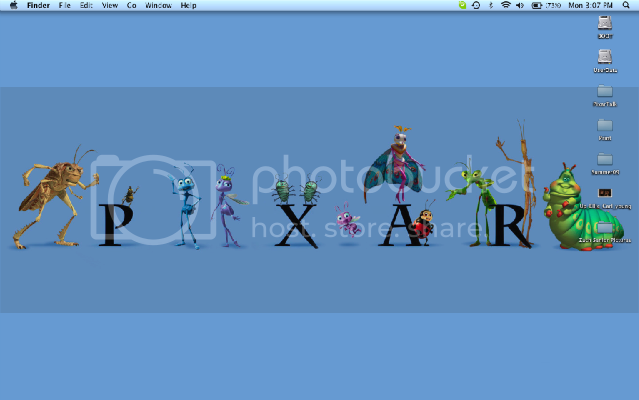This screenshot has width=639, height=400.
Task: Open the Finder menu
Action: point(38,6)
